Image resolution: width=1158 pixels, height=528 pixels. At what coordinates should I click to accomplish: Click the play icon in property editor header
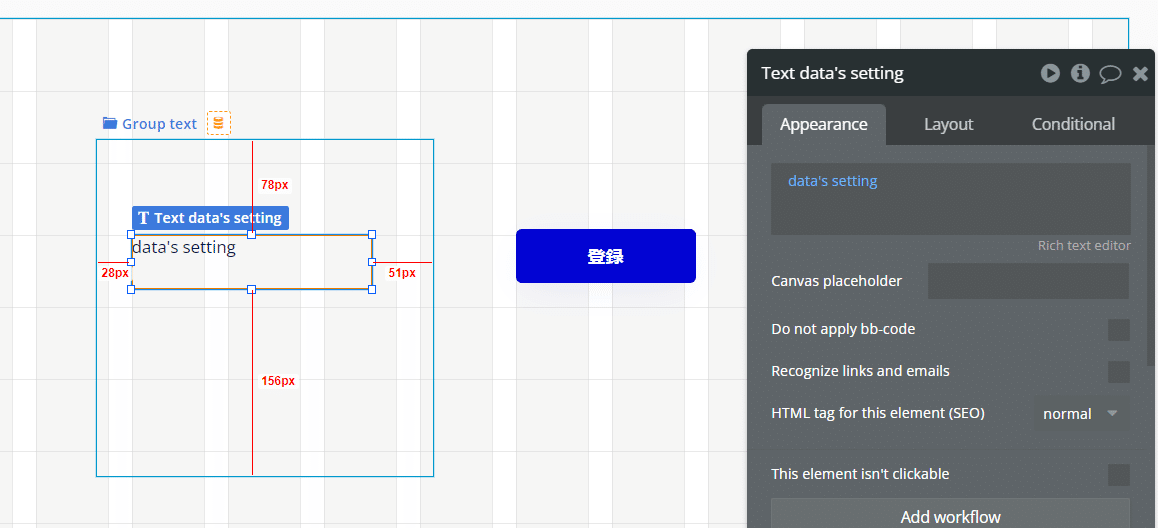[x=1050, y=73]
